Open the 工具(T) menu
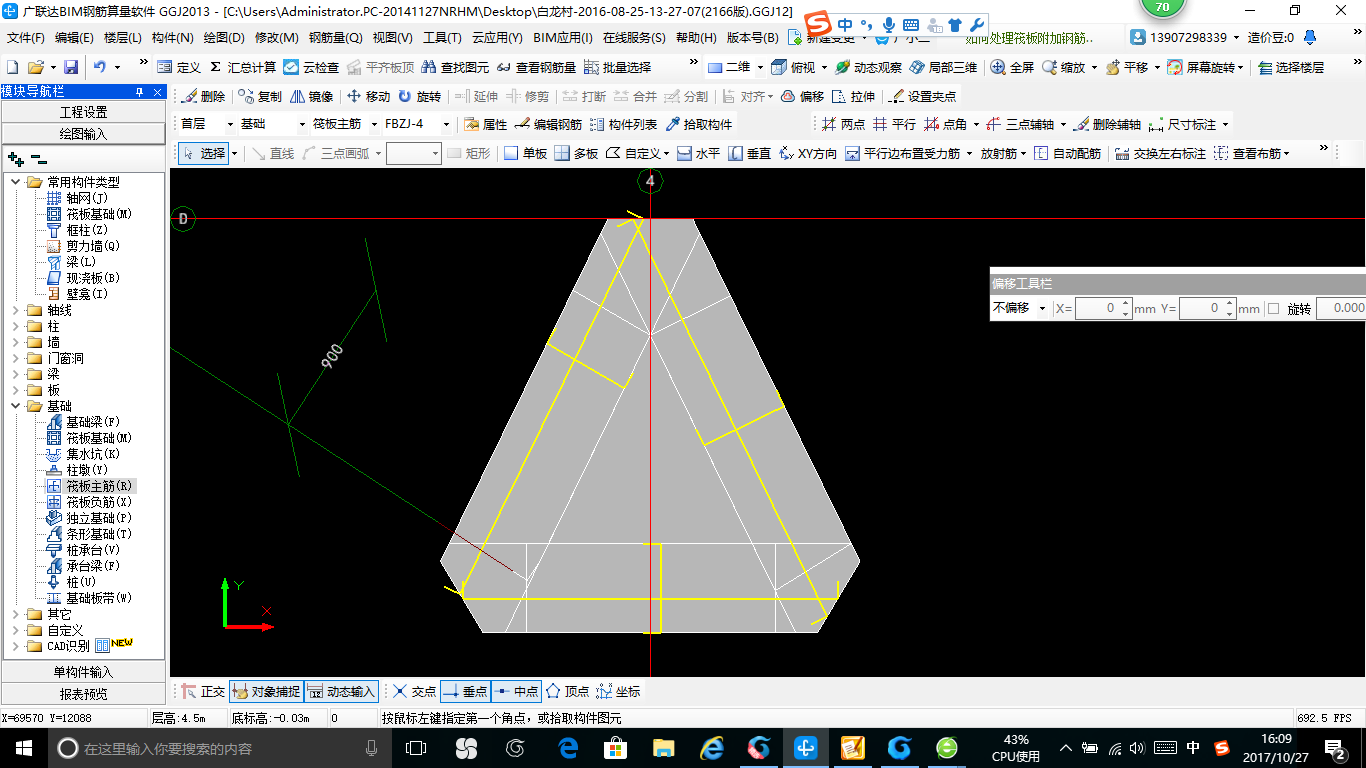Screen dimensions: 1366x768 tap(442, 38)
